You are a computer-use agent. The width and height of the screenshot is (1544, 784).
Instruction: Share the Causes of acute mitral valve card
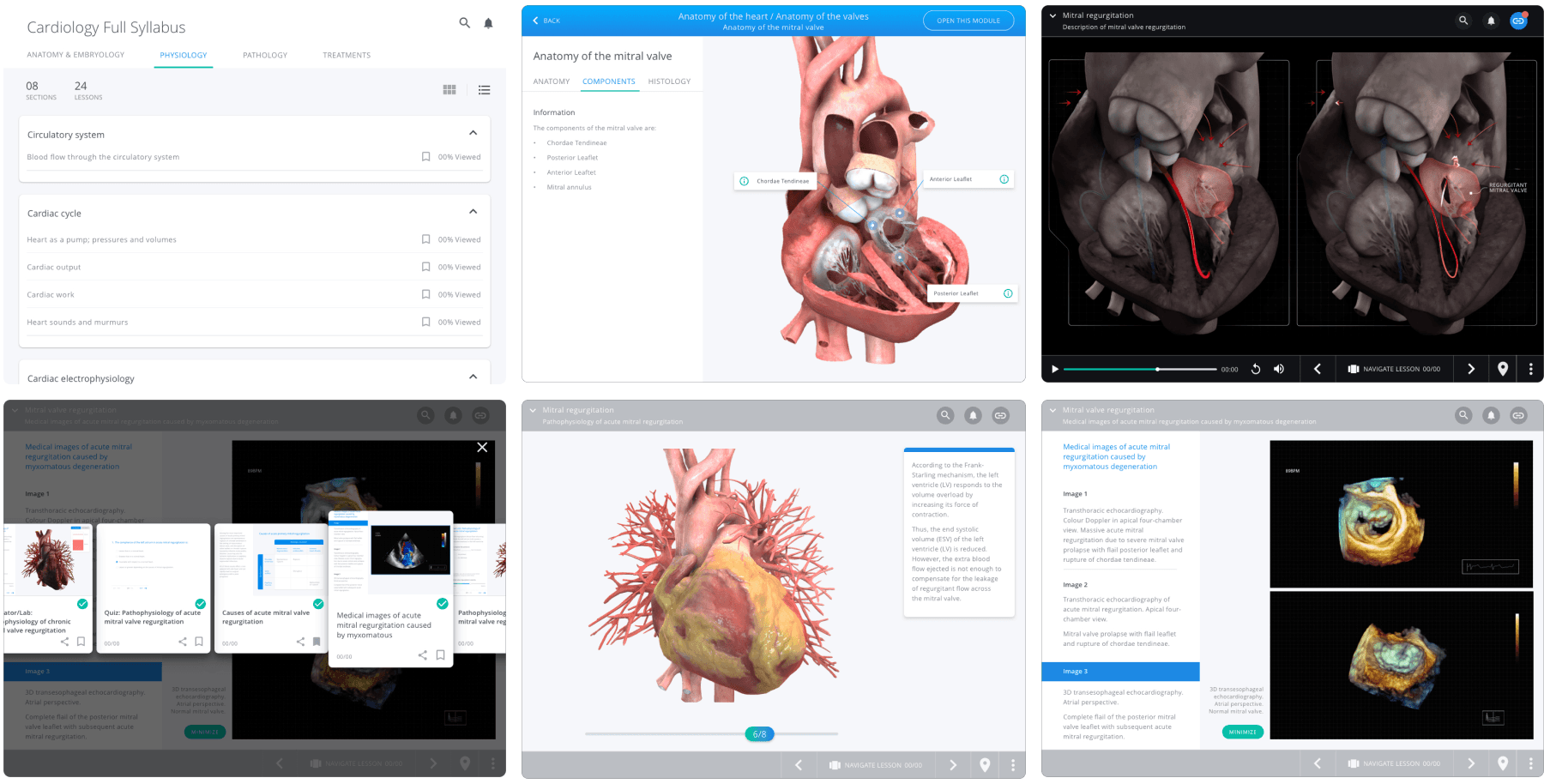(x=300, y=642)
